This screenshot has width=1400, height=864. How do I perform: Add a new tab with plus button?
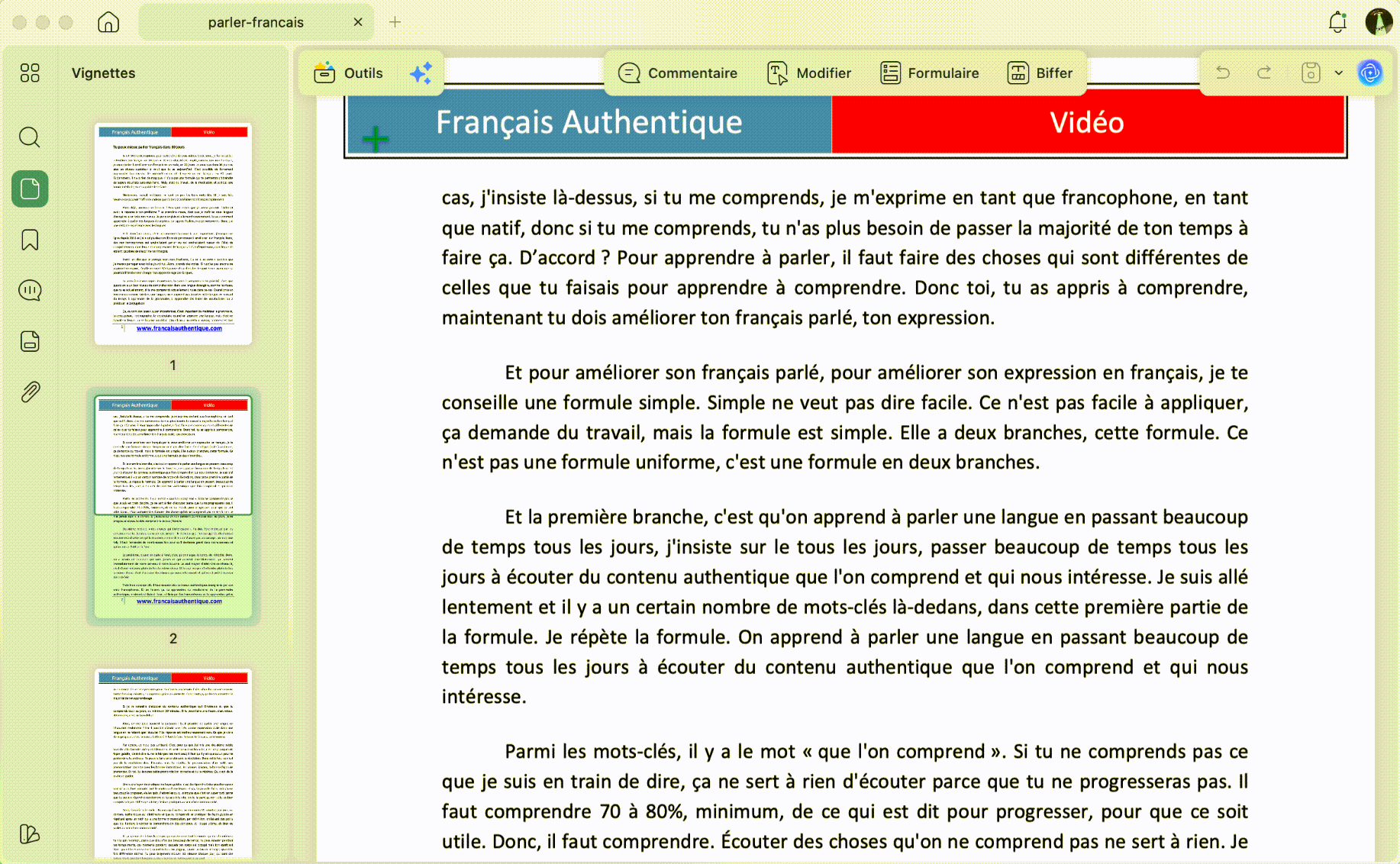(395, 22)
